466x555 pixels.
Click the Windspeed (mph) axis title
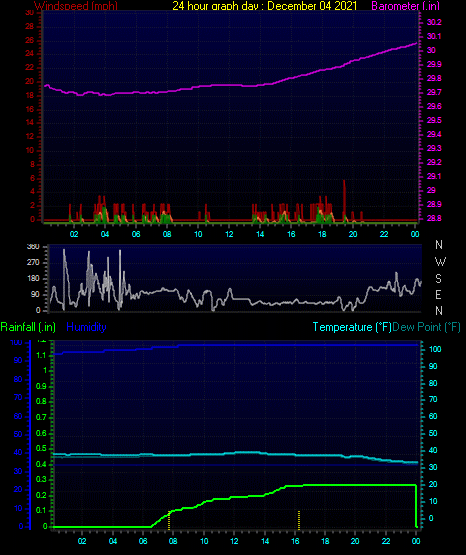(76, 6)
